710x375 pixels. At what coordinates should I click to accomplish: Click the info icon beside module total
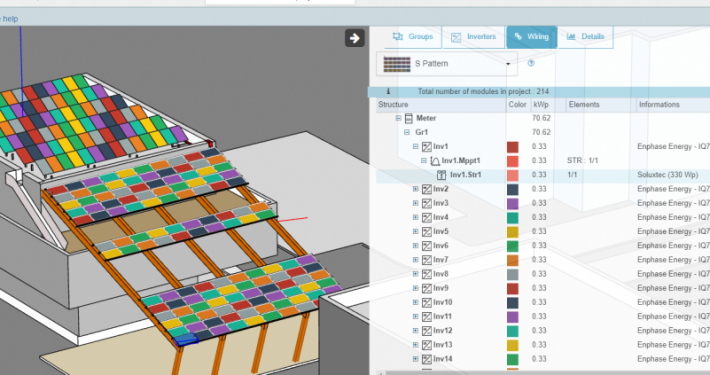pos(388,91)
